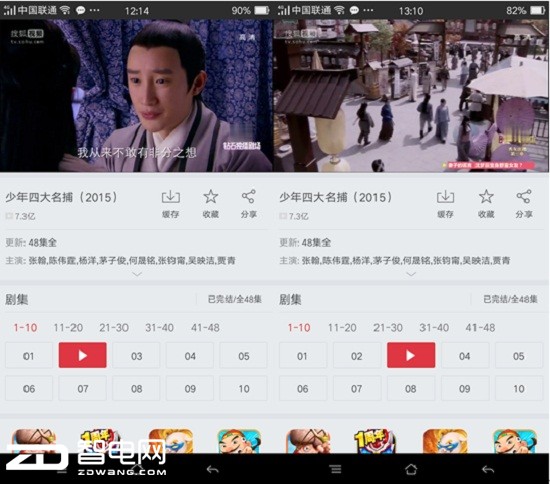This screenshot has height=484, width=550.
Task: Tap the back arrow in left navigation bar
Action: tap(213, 469)
